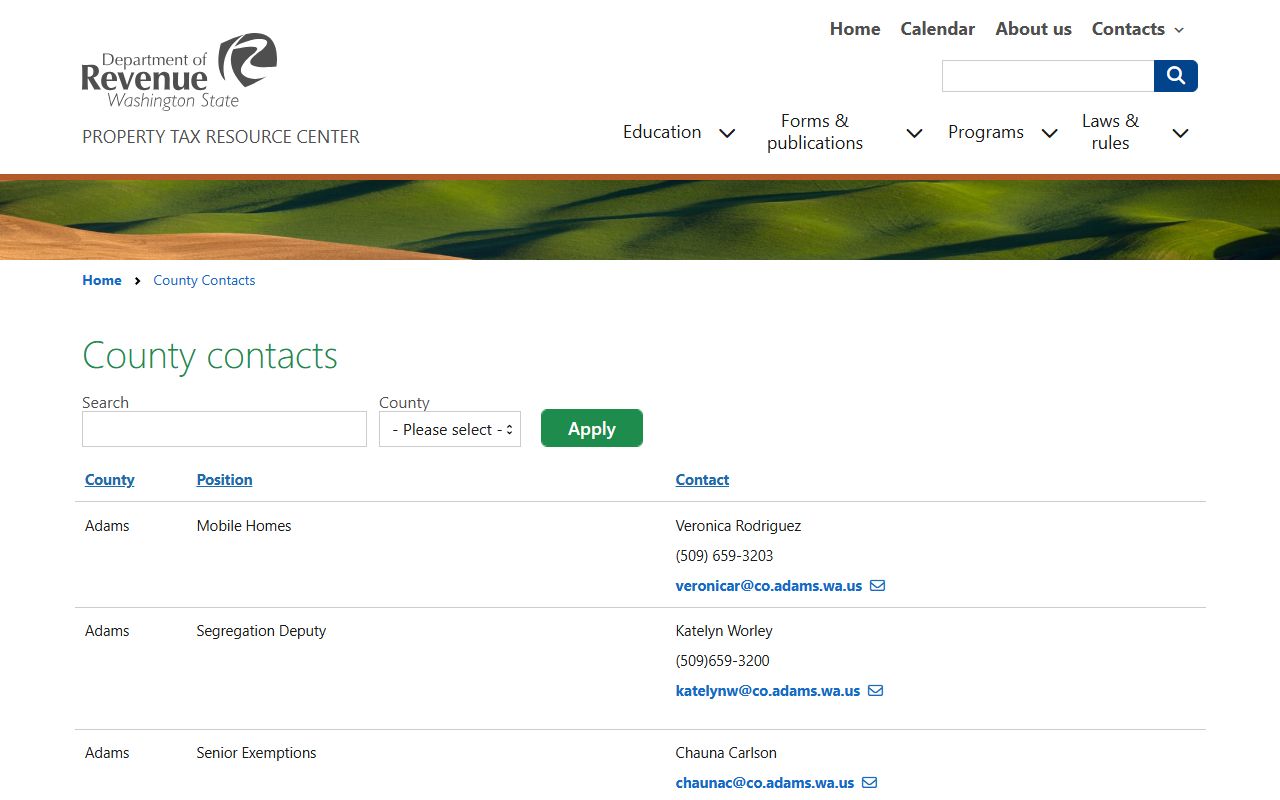
Task: Click Adams in the Segregation Deputy row
Action: coord(107,631)
